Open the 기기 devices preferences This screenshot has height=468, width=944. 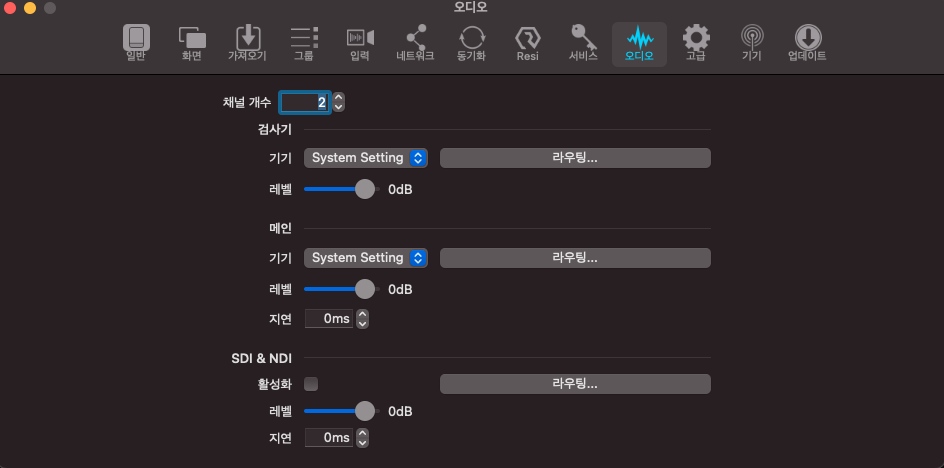click(751, 44)
